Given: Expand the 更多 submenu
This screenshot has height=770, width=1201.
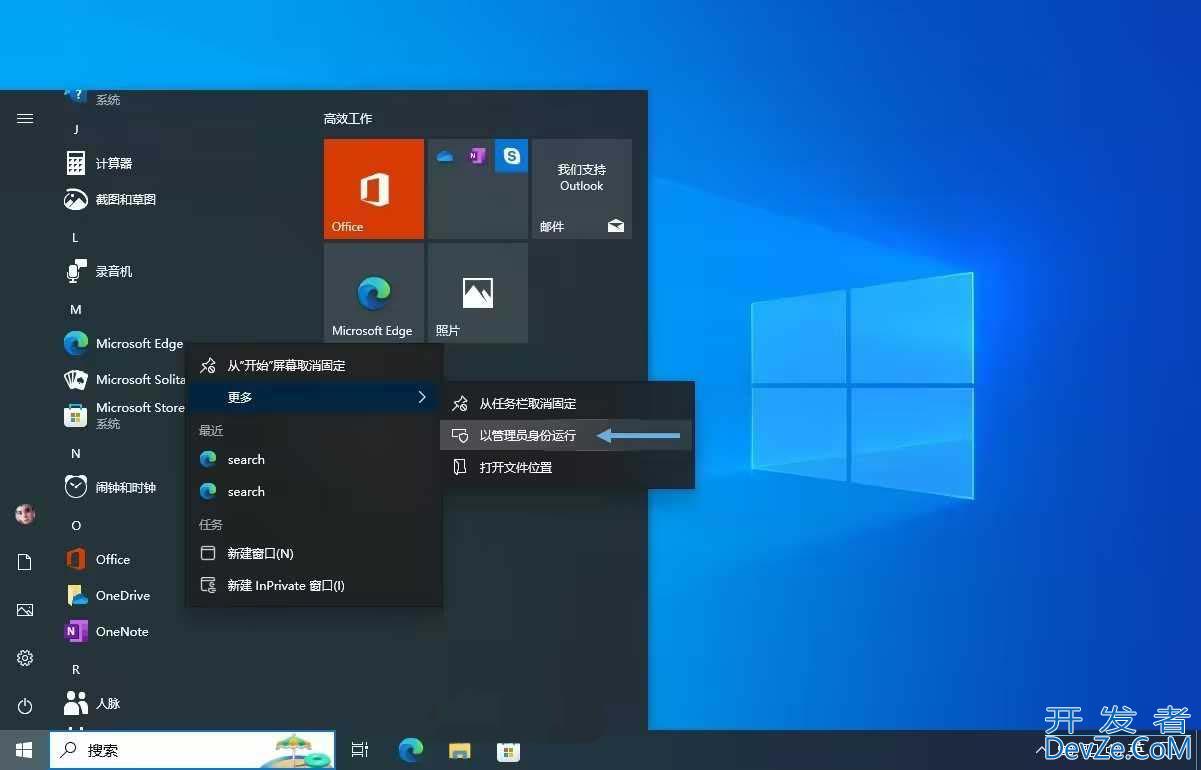Looking at the screenshot, I should (x=314, y=397).
